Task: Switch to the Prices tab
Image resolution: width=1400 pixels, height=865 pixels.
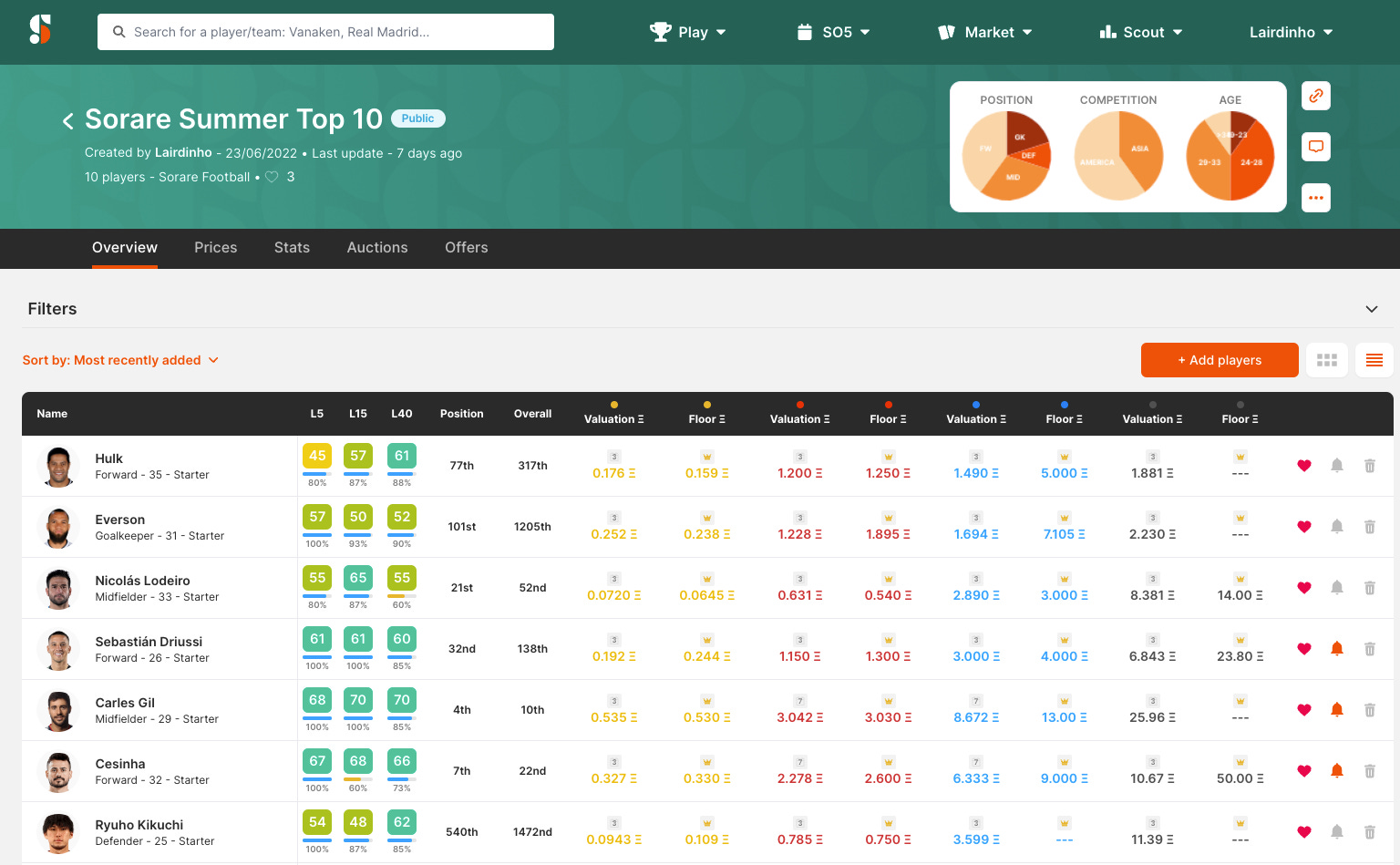Action: coord(216,248)
